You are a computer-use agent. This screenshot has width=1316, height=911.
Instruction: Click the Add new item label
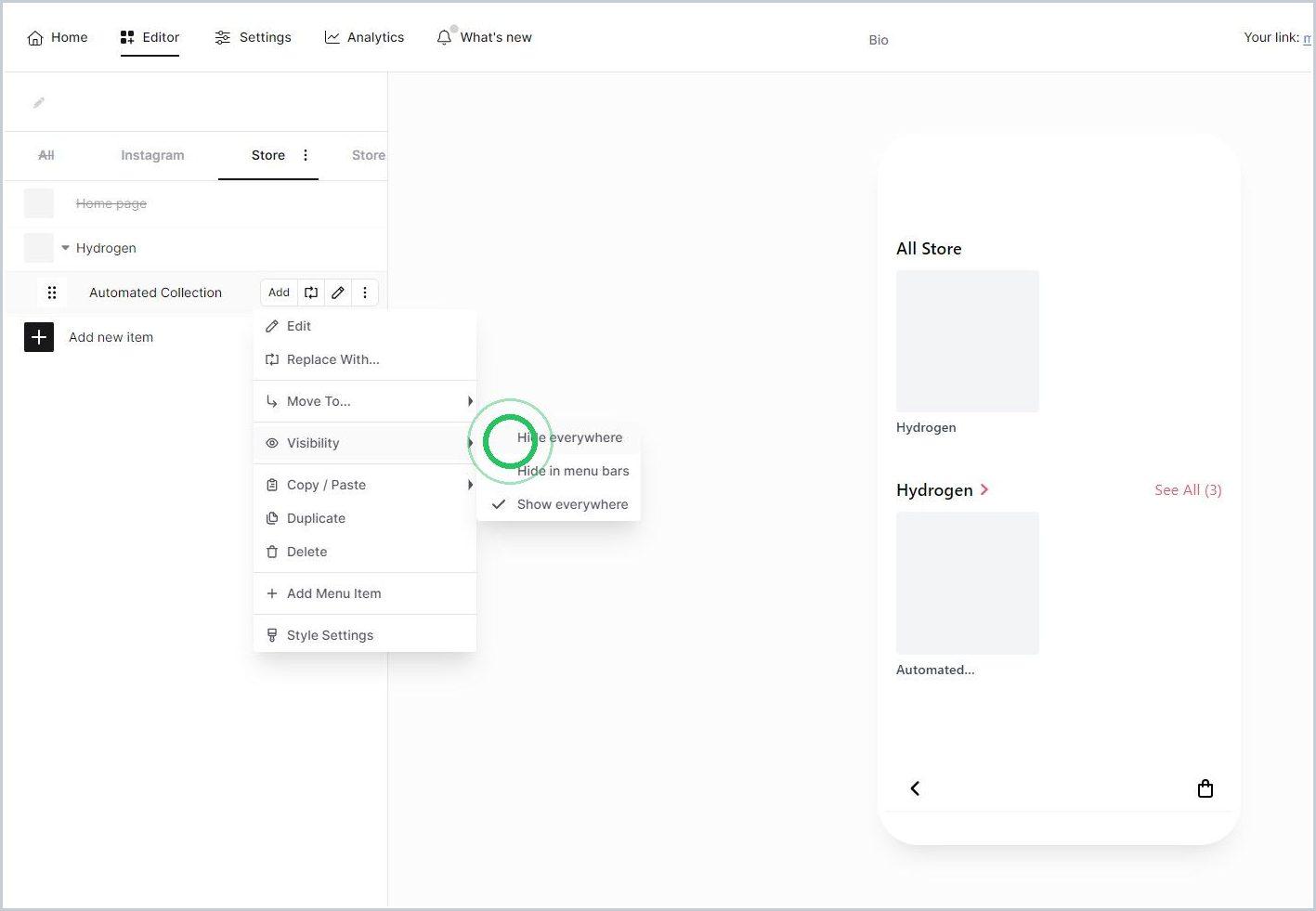[111, 337]
